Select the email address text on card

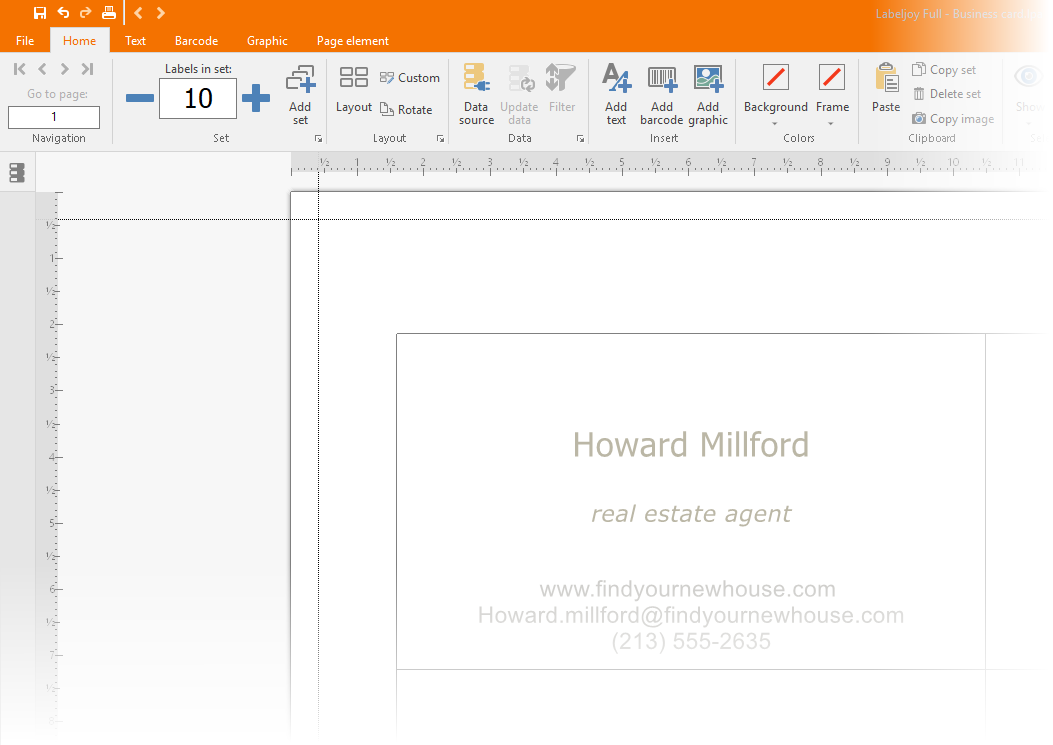(x=691, y=615)
